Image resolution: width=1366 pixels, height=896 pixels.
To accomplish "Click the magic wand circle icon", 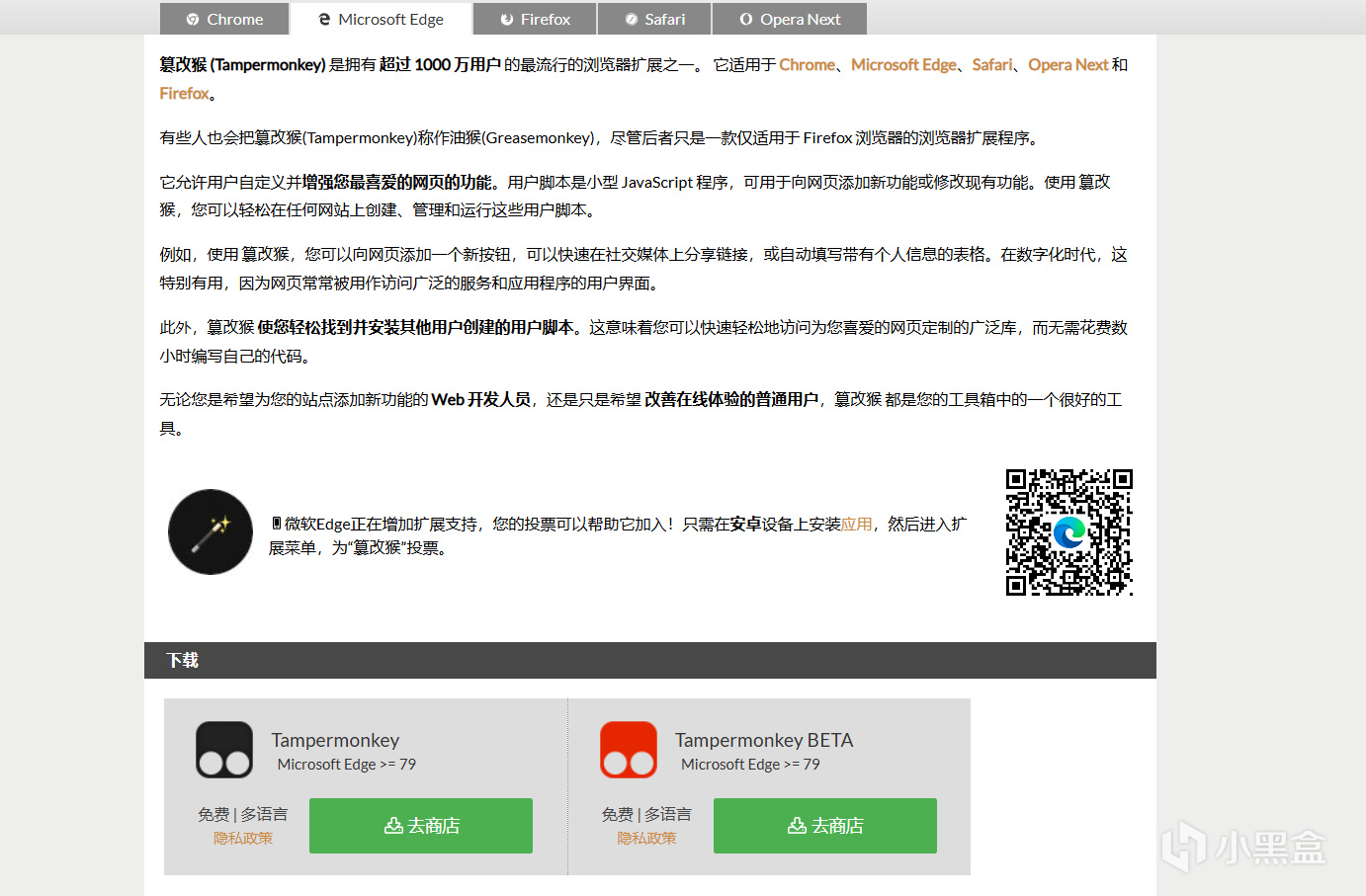I will 210,531.
